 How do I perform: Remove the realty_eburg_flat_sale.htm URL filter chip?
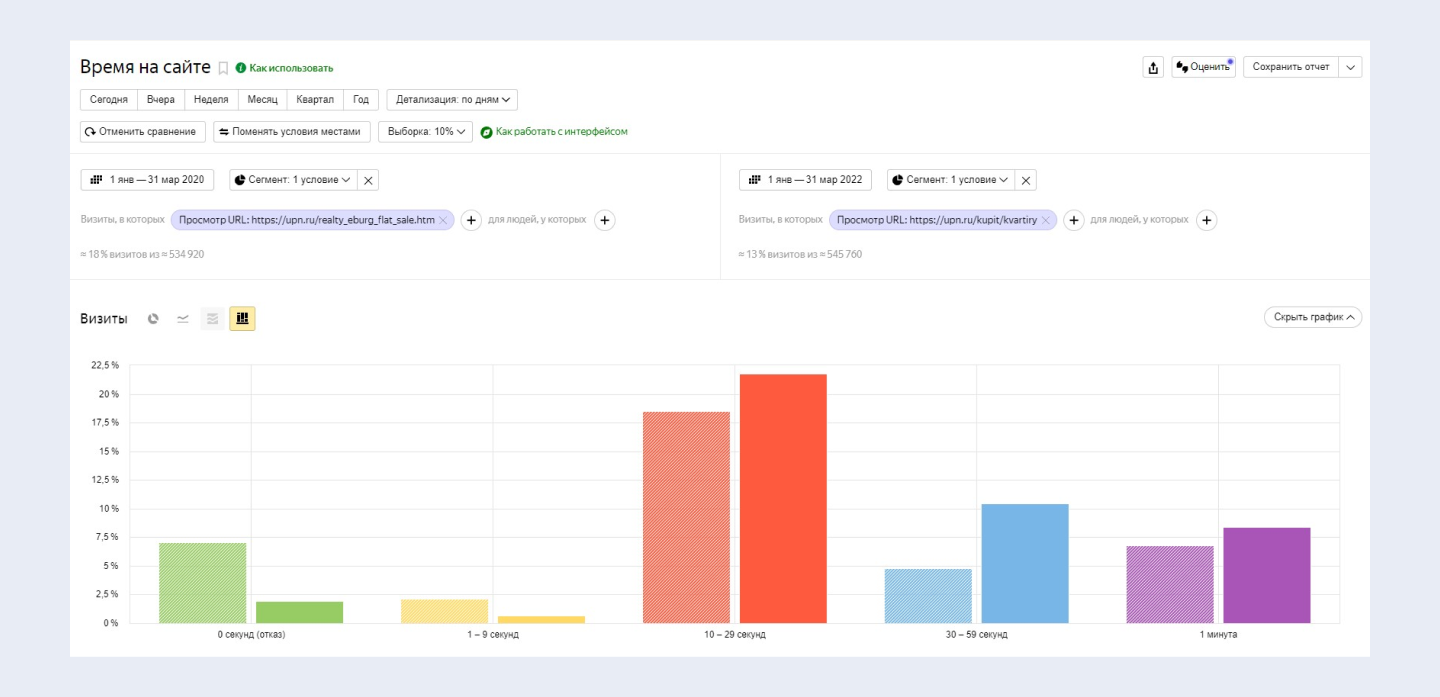click(x=443, y=220)
